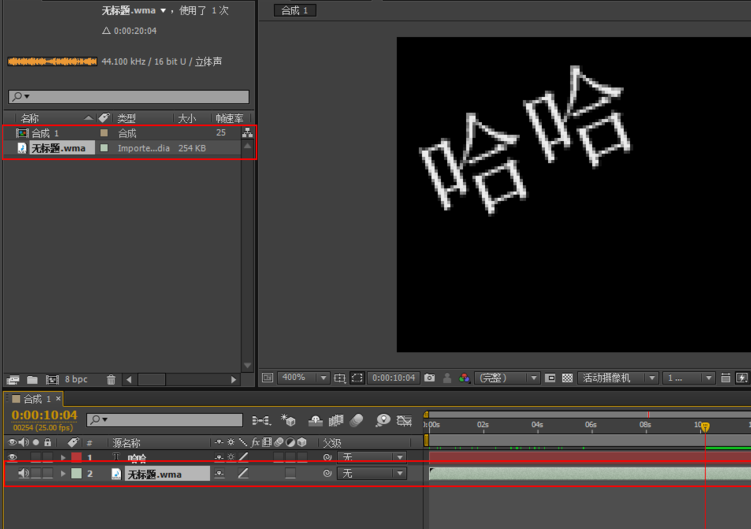The height and width of the screenshot is (529, 751).
Task: Open project flowchart view icon
Action: (247, 133)
